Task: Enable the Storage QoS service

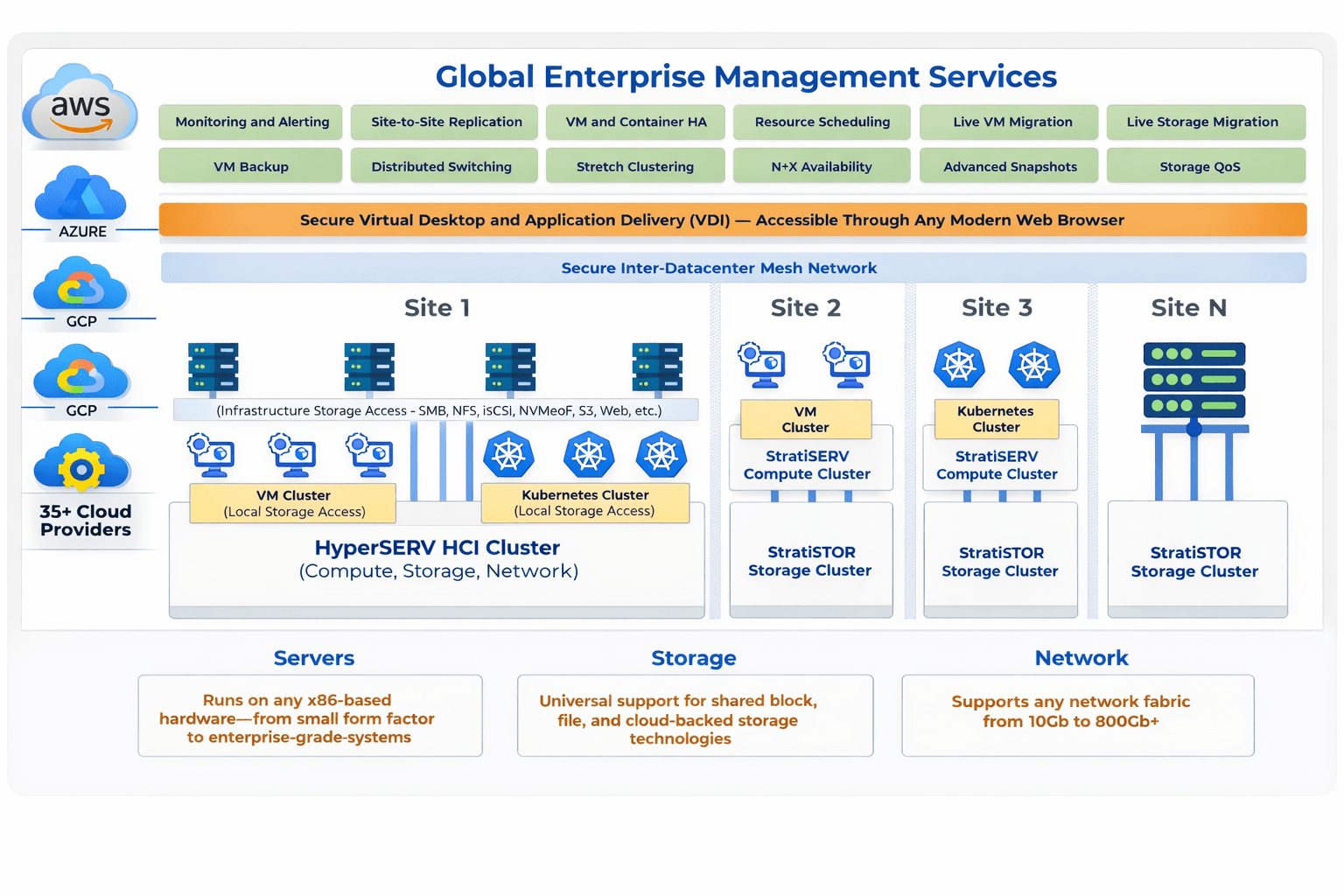Action: click(x=1206, y=165)
